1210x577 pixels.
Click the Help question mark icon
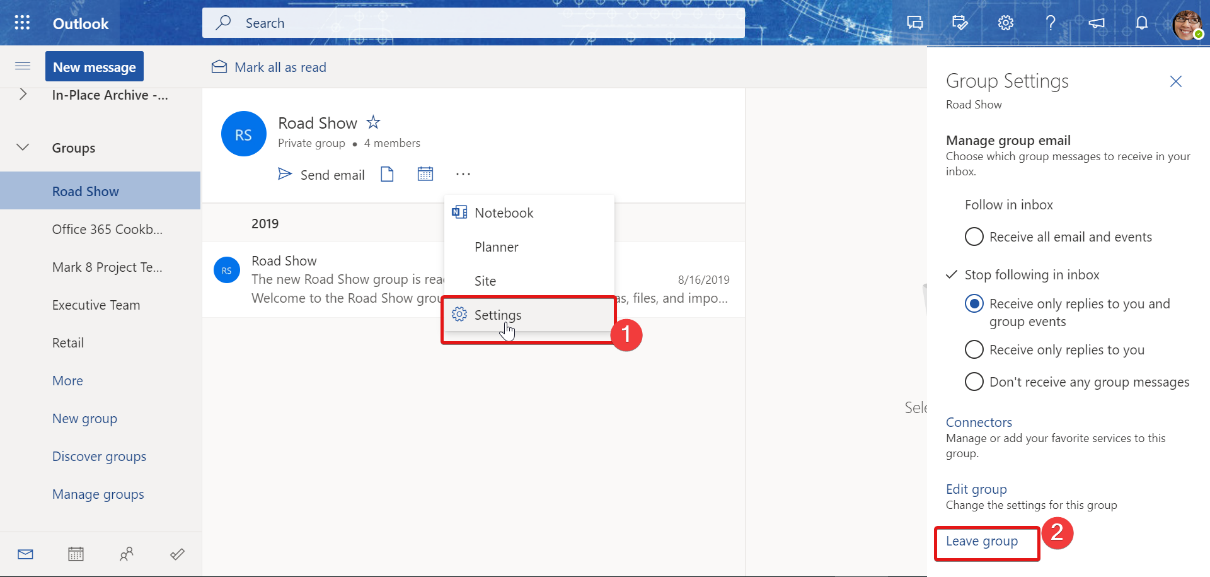tap(1050, 22)
